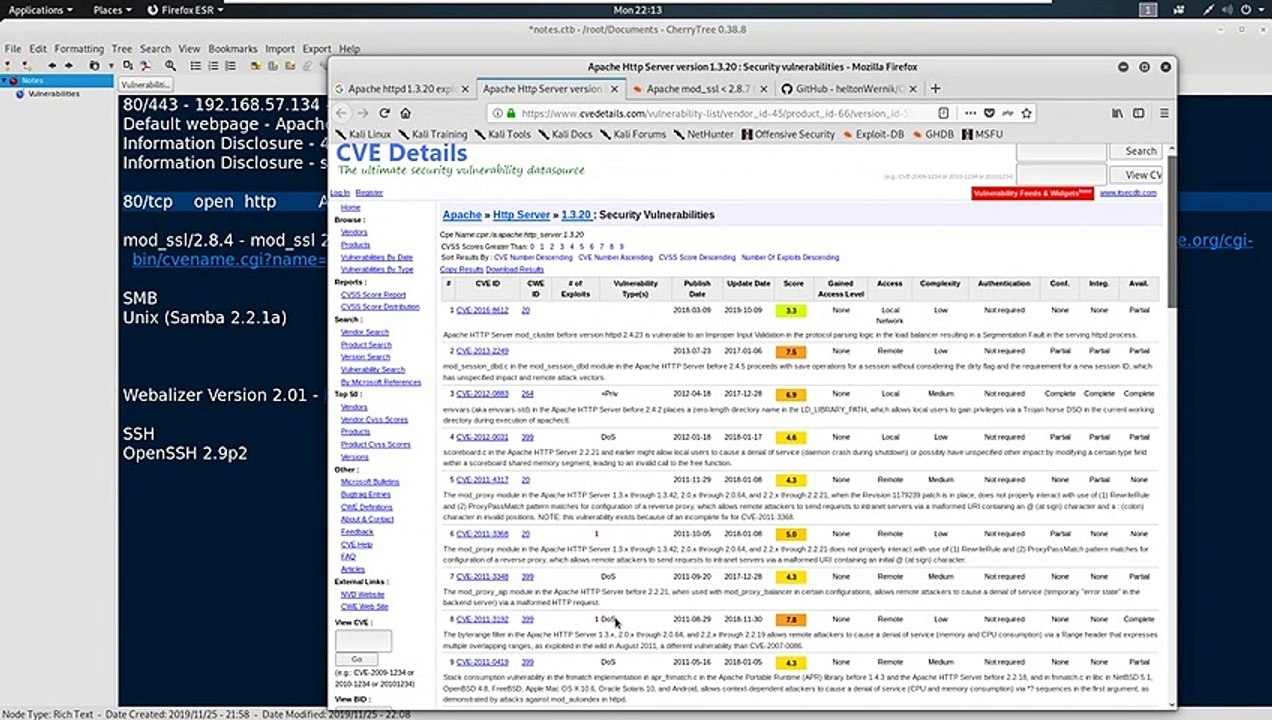Click the bulleted list icon in CherryTree toolbar
The image size is (1272, 720).
tap(196, 66)
